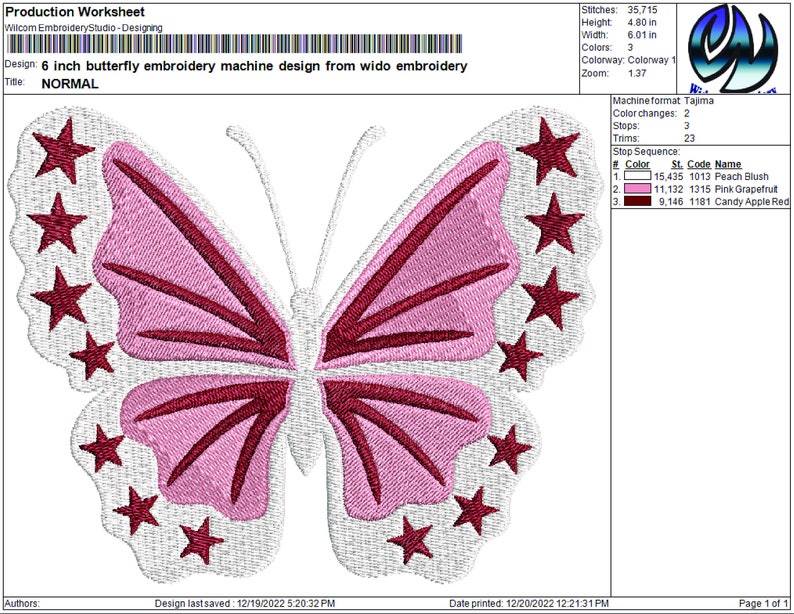Image resolution: width=794 pixels, height=614 pixels.
Task: Click the "Code" column header
Action: (x=699, y=164)
